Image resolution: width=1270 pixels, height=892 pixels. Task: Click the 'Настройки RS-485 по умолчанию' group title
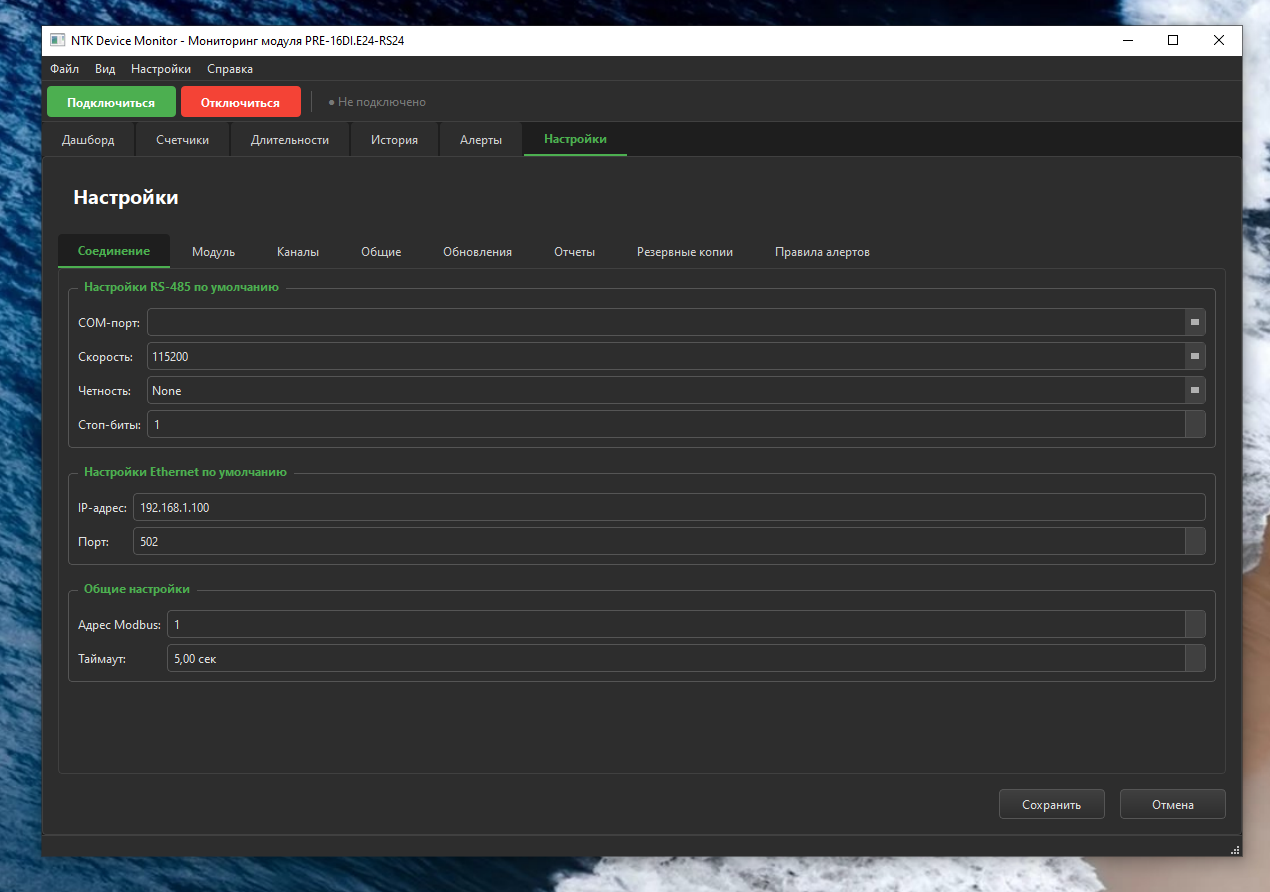[181, 287]
